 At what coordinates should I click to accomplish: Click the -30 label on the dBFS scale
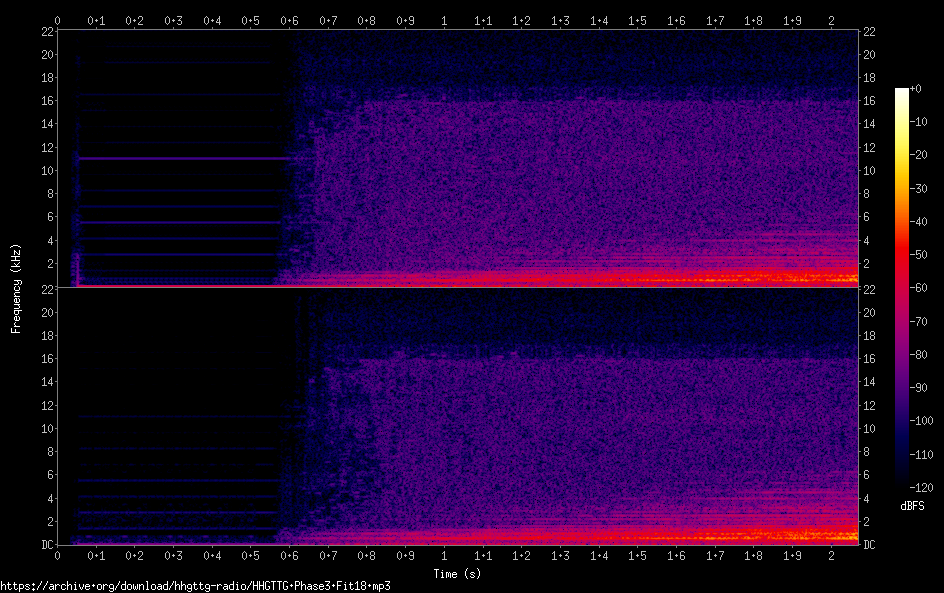click(x=924, y=189)
